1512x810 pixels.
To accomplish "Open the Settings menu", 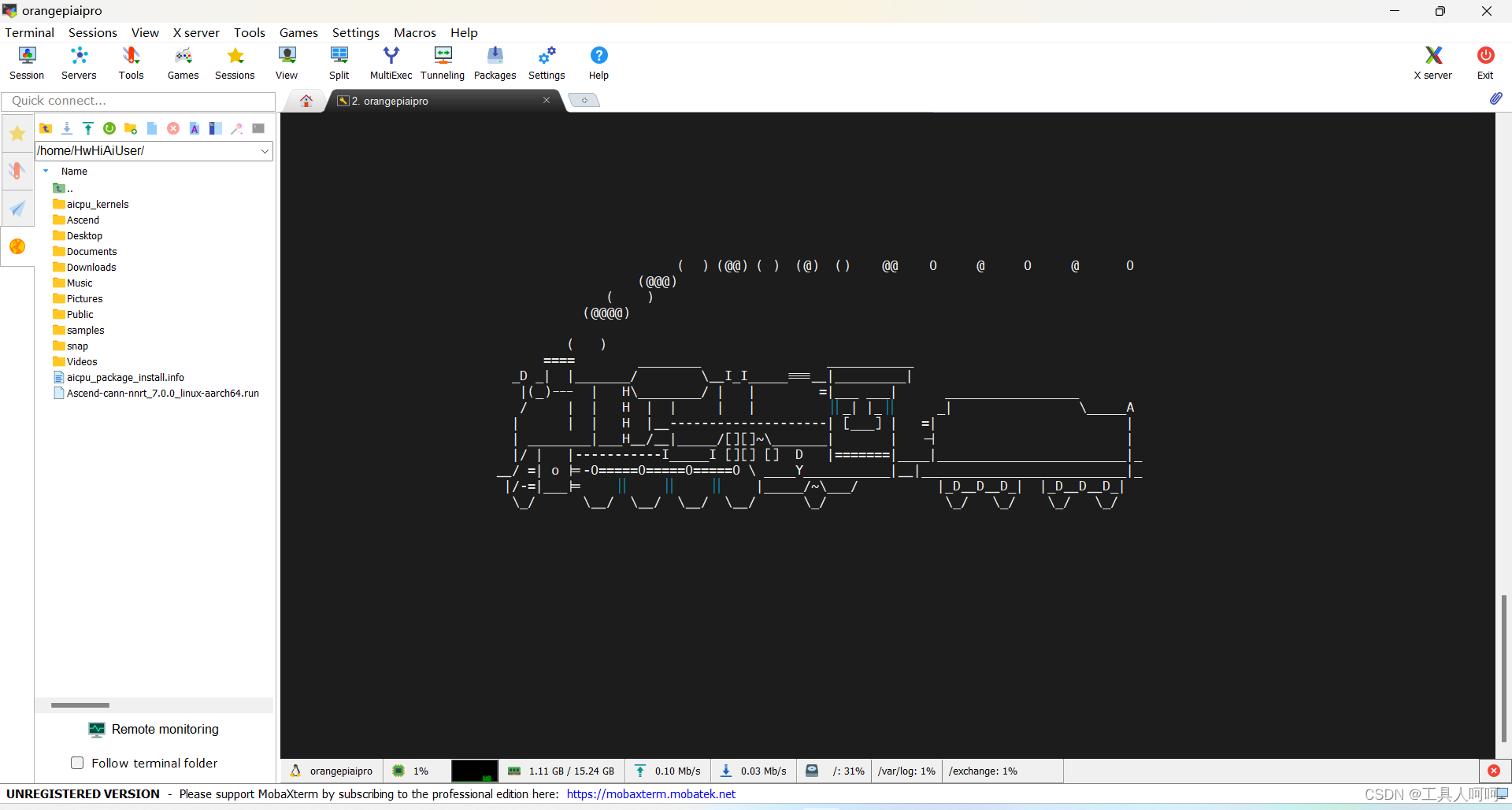I will pyautogui.click(x=356, y=32).
